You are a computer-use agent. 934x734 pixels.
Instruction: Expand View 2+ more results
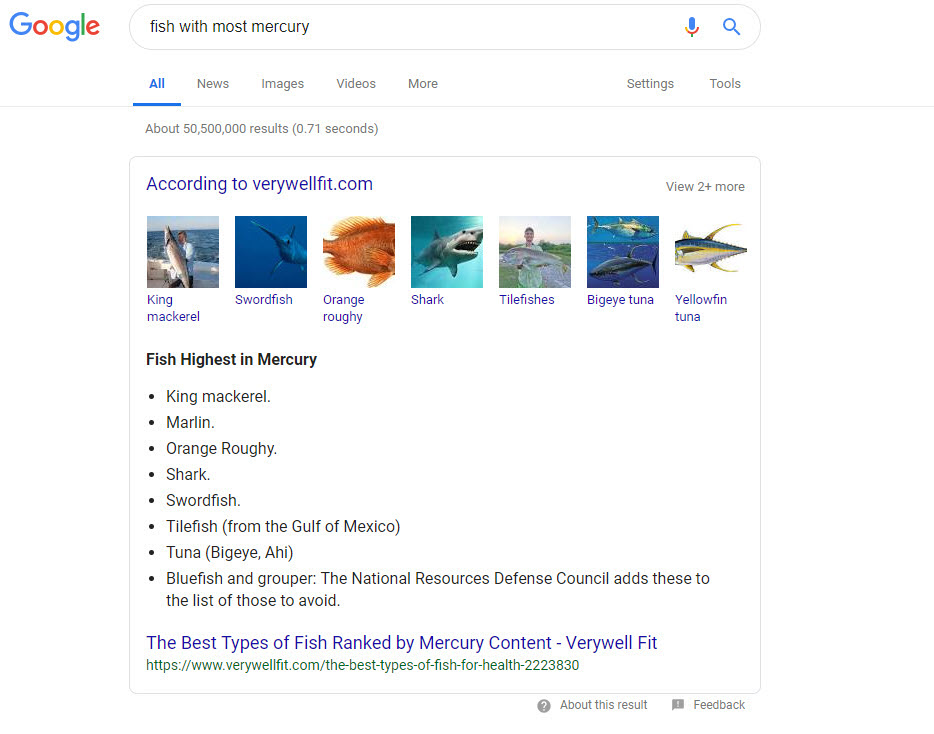point(705,187)
